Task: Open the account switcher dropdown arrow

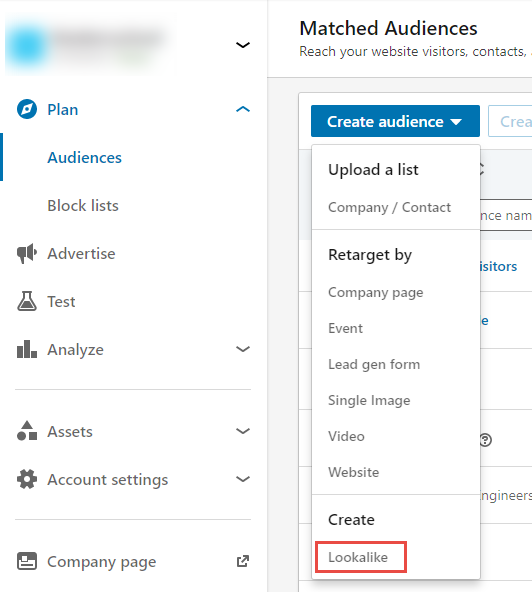Action: point(243,45)
